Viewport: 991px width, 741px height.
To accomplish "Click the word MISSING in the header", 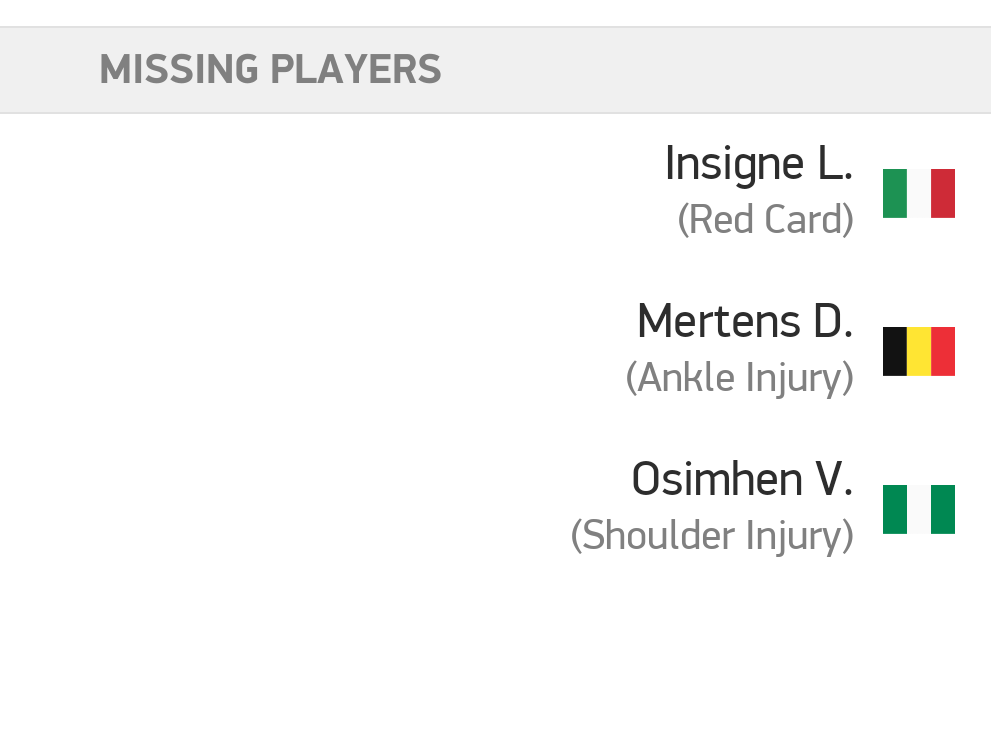I will coord(178,70).
